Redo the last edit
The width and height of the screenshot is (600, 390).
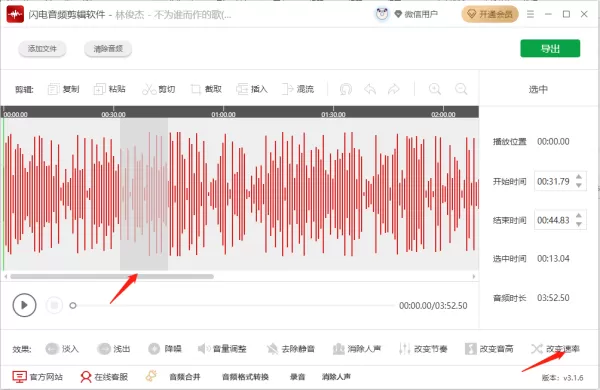[x=393, y=89]
